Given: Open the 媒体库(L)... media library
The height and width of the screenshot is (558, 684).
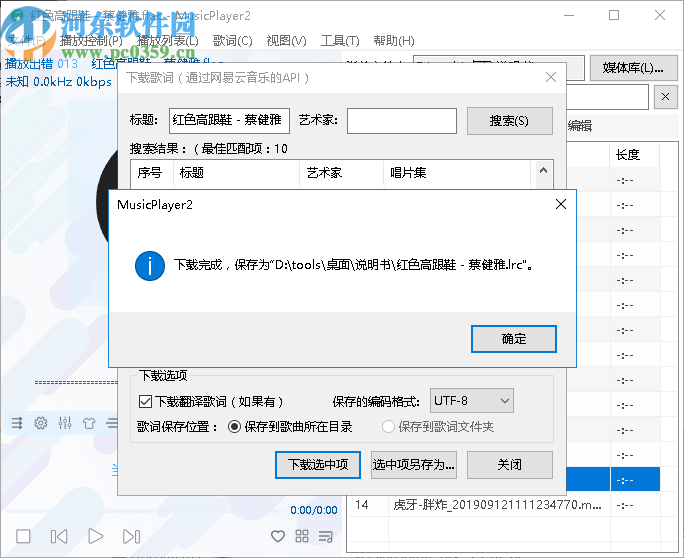Looking at the screenshot, I should click(x=633, y=68).
